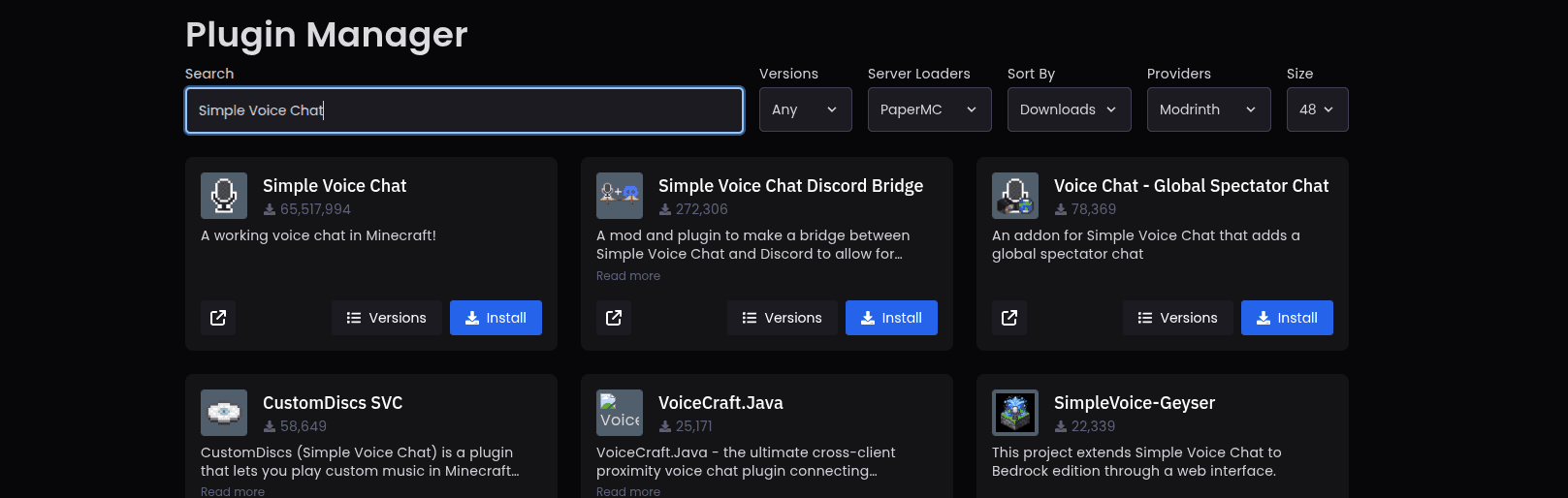The image size is (1568, 498).
Task: Install Simple Voice Chat plugin
Action: [x=496, y=318]
